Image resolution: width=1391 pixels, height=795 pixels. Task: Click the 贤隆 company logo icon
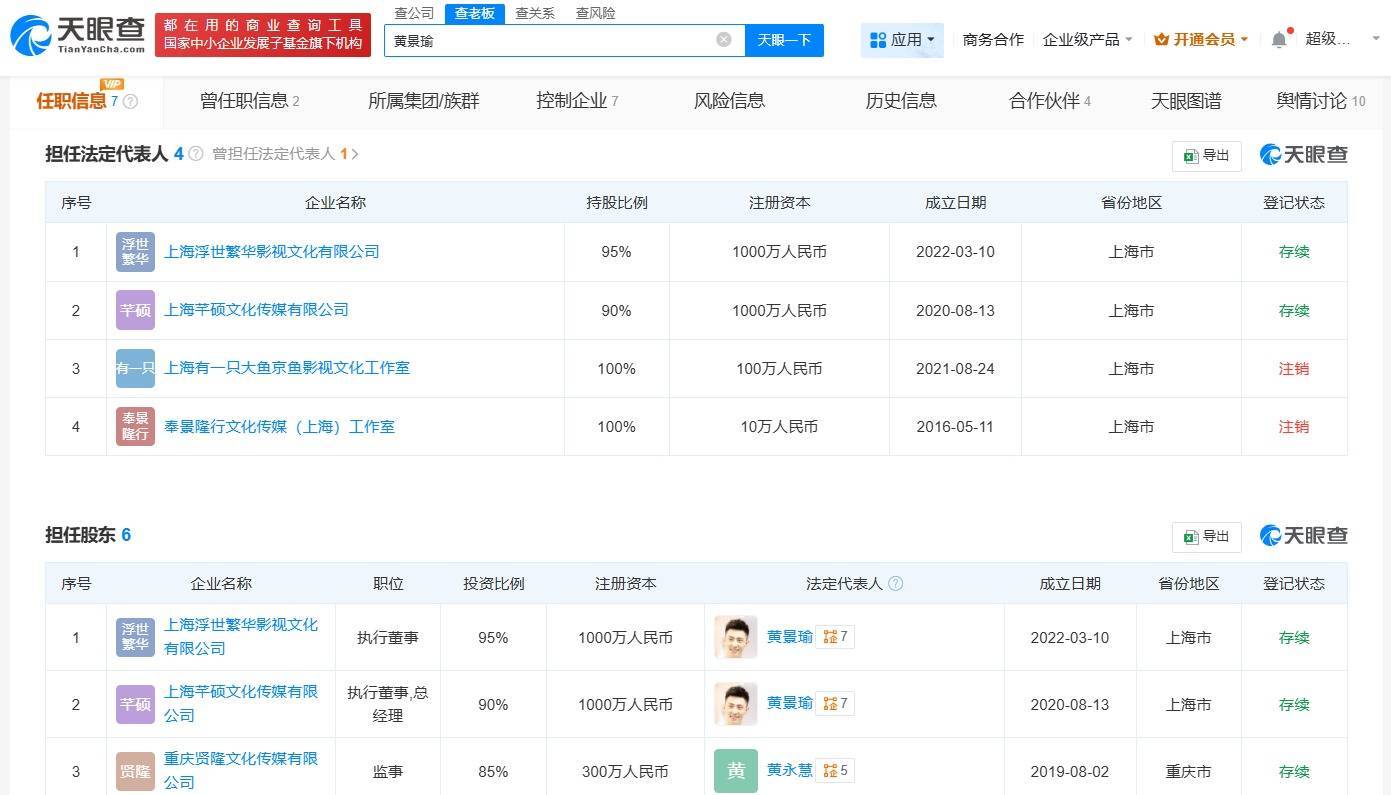tap(135, 771)
